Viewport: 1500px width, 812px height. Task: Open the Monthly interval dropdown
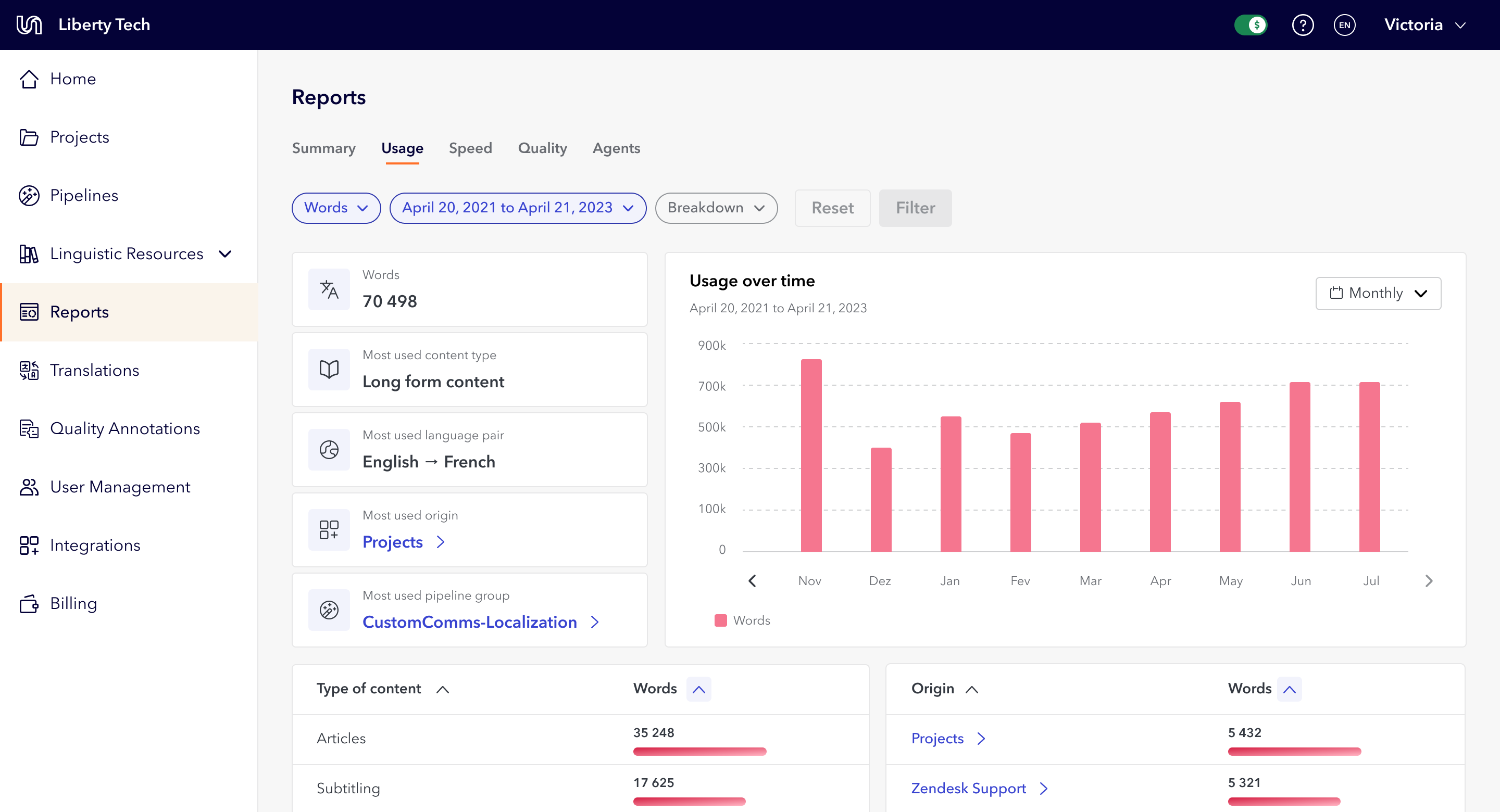coord(1378,293)
